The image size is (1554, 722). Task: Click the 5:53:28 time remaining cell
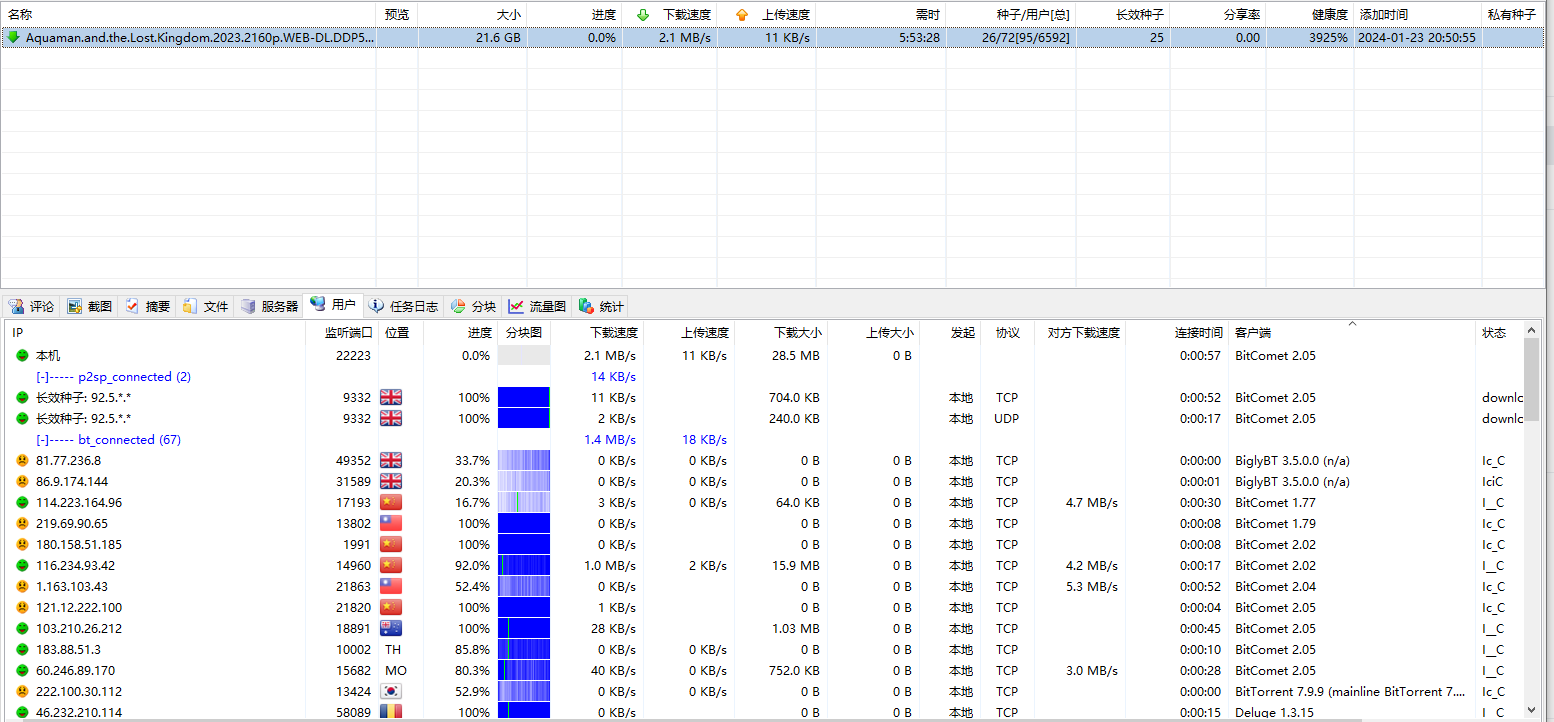[919, 37]
